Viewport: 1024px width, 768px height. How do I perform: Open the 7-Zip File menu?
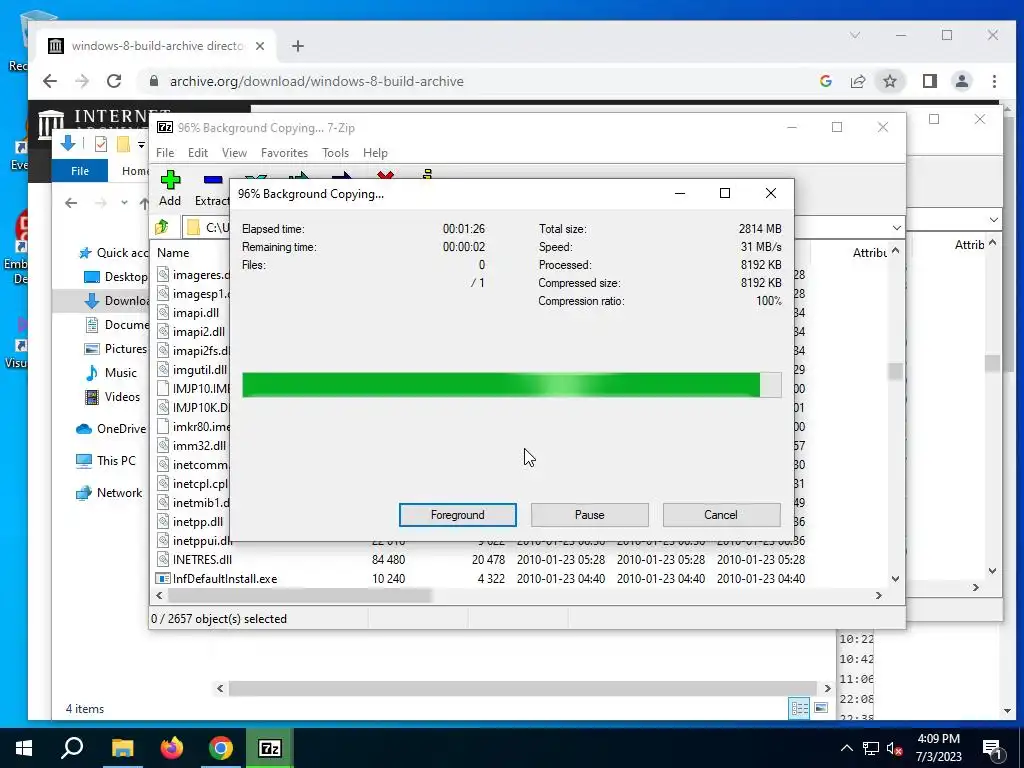(165, 153)
